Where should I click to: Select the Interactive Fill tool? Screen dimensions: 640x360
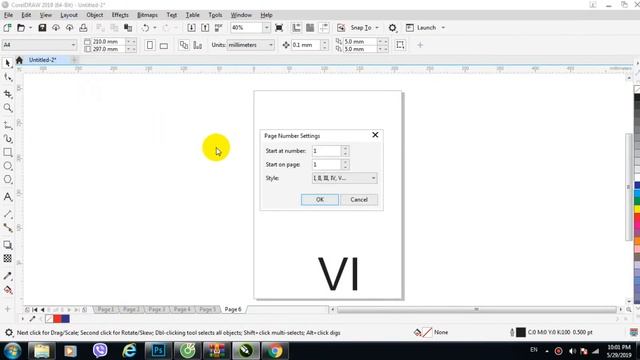tap(7, 290)
